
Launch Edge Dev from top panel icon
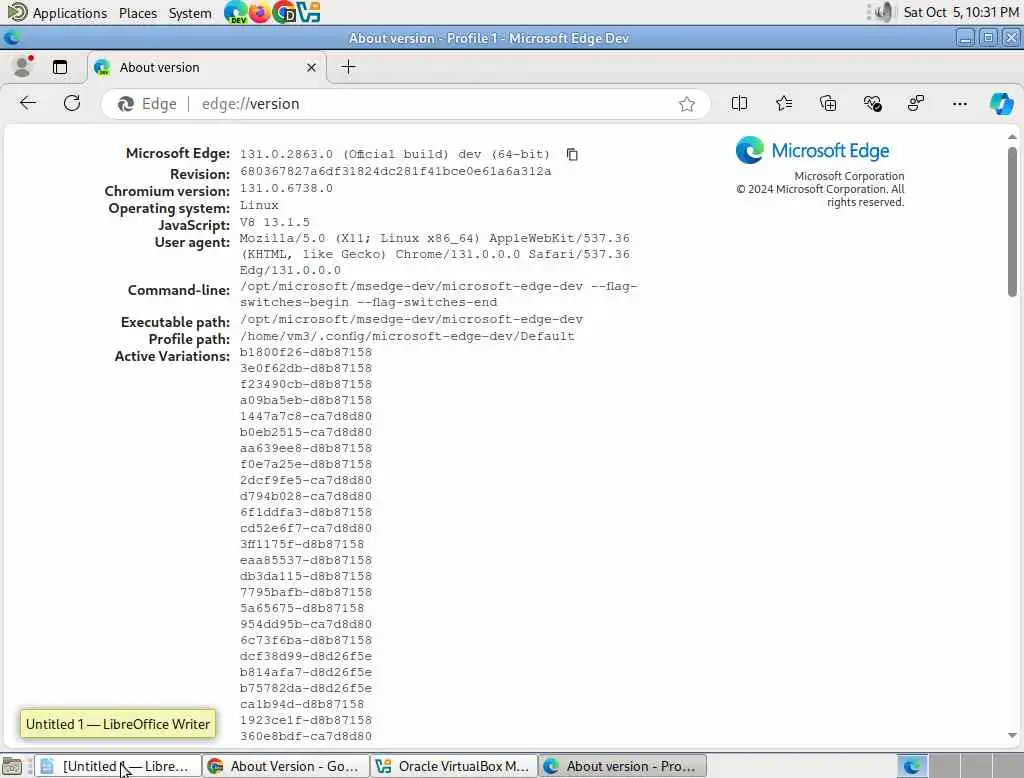(235, 12)
